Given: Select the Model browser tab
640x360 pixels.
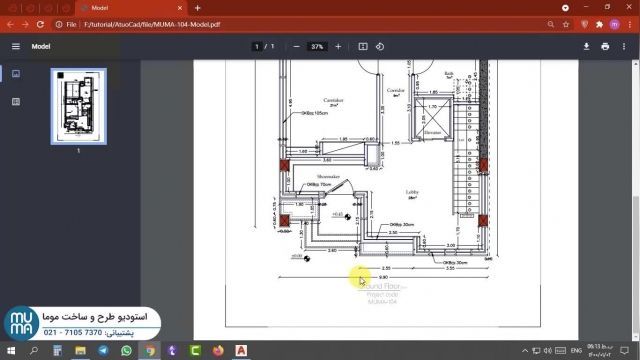Looking at the screenshot, I should pyautogui.click(x=131, y=8).
